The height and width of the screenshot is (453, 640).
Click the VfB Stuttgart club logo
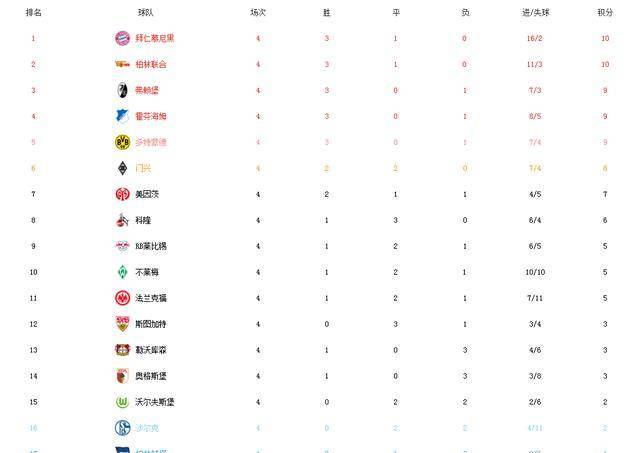tap(122, 324)
